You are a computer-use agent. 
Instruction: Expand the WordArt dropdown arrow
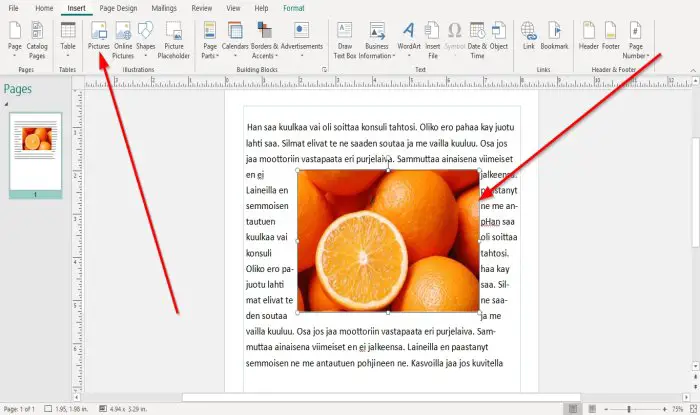409,56
